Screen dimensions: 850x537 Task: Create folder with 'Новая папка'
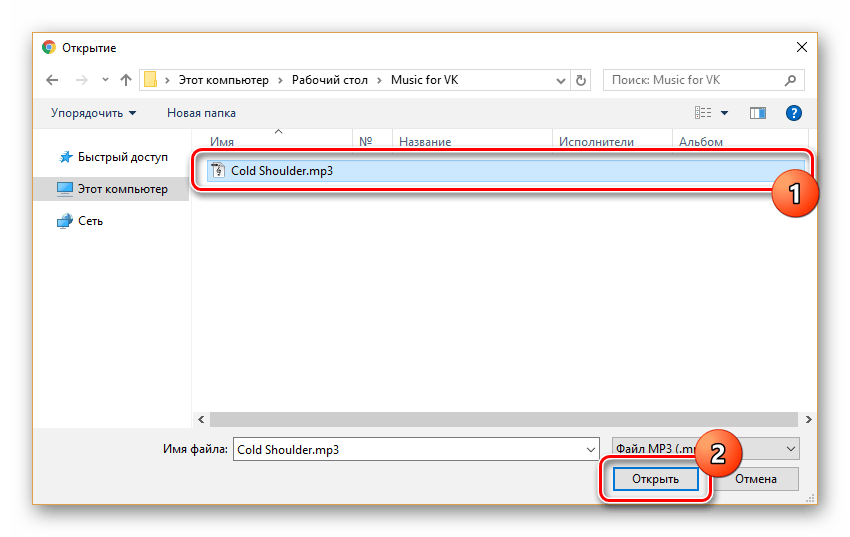[201, 113]
